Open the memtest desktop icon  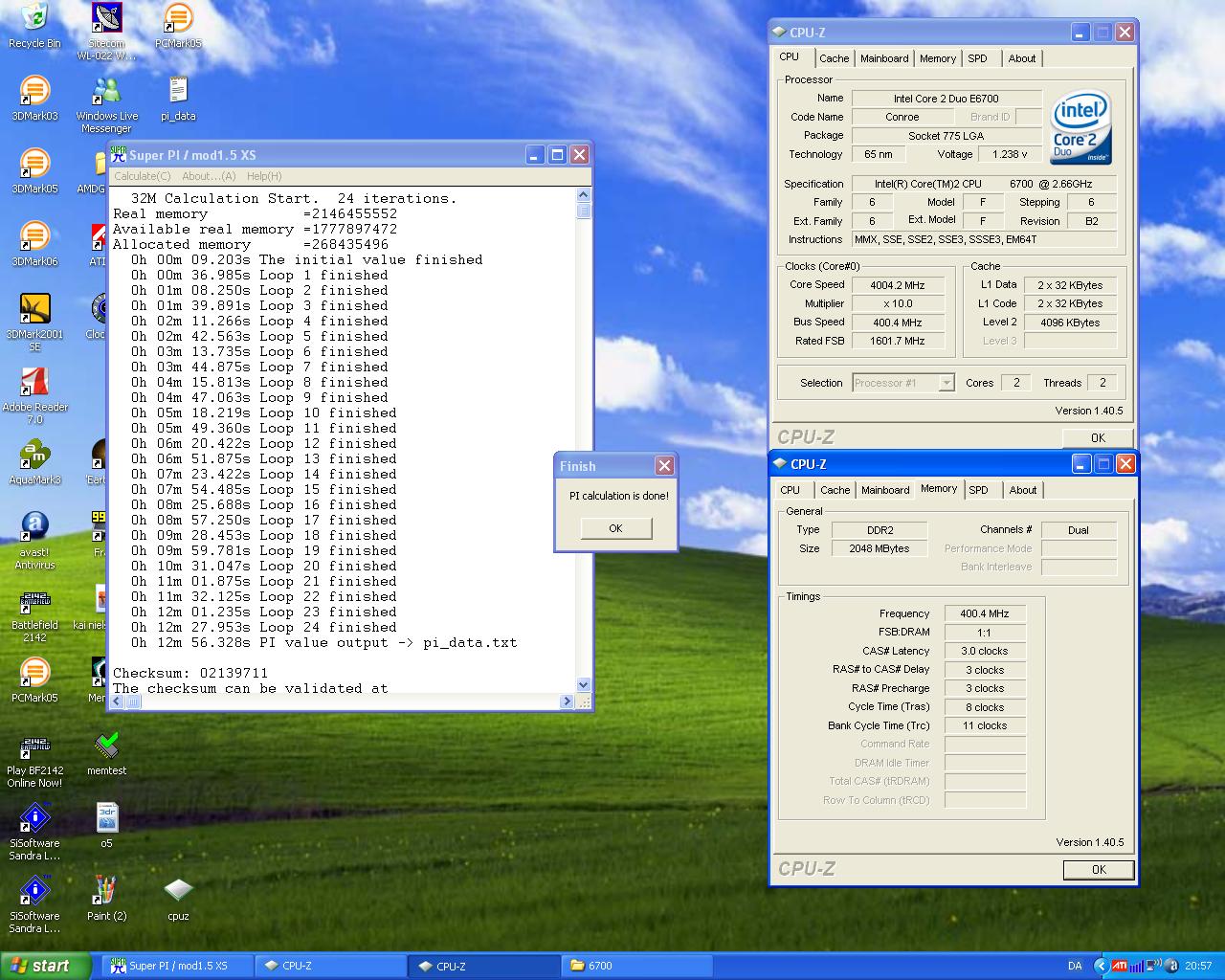pos(106,753)
